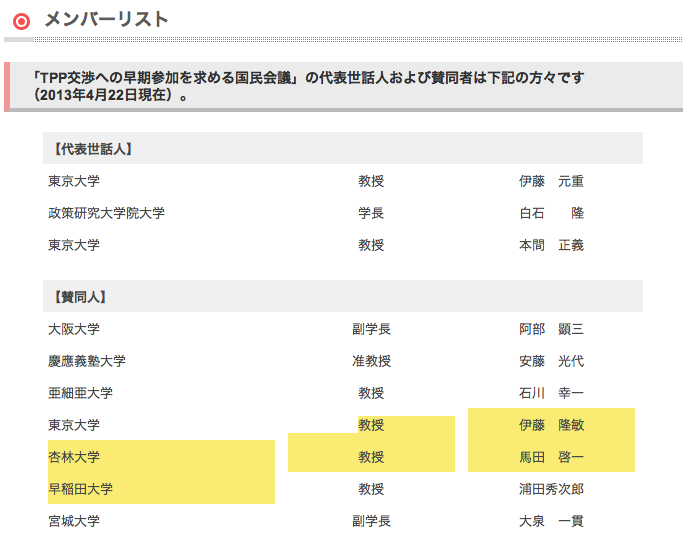Click 教授 in the 本間 正義 row
This screenshot has width=687, height=538.
coord(371,245)
